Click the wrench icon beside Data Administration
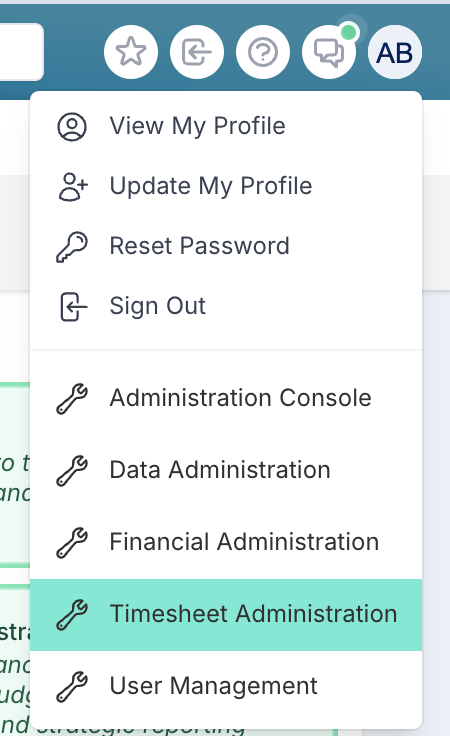450x736 pixels. coord(72,470)
